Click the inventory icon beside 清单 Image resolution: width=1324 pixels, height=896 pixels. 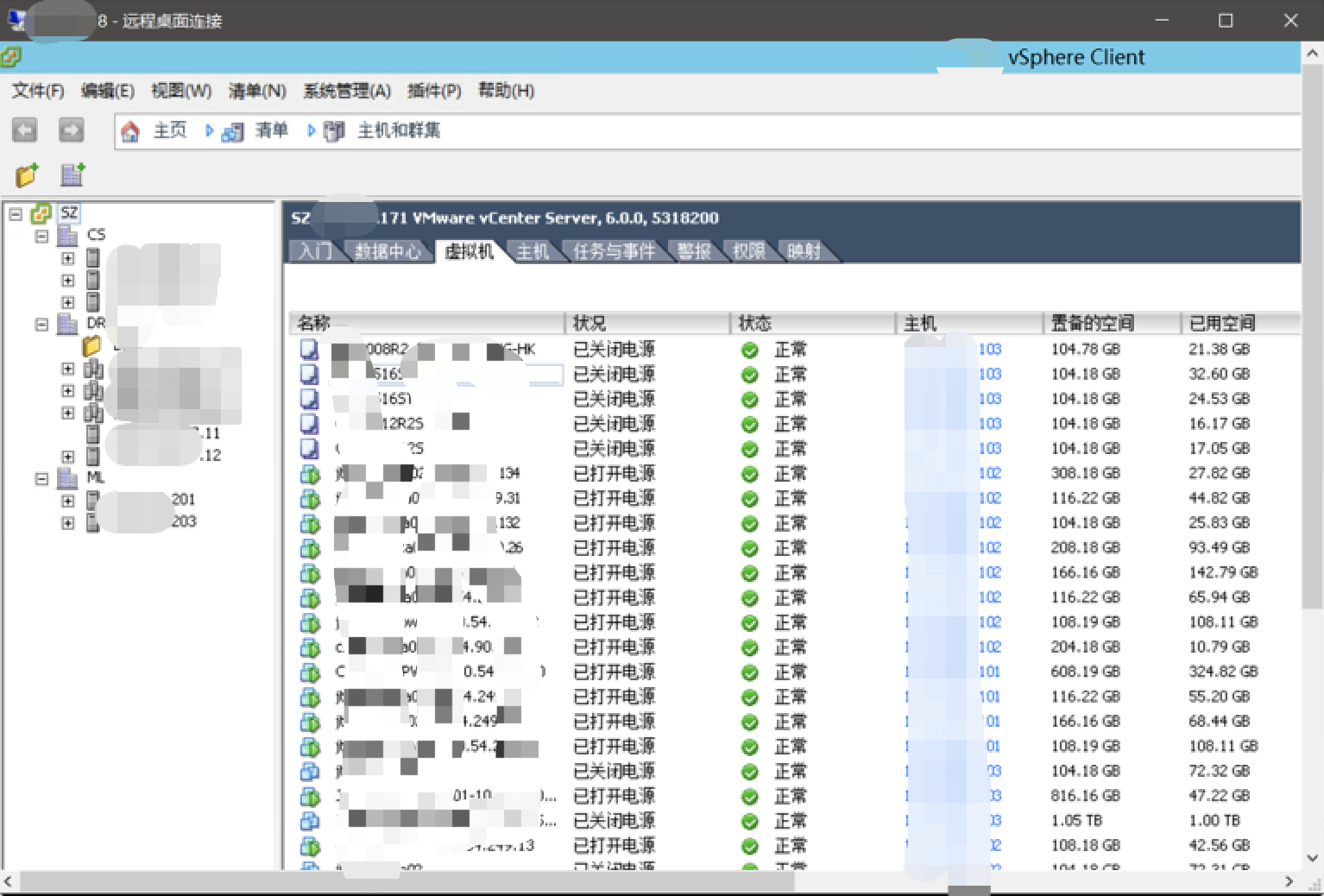(232, 131)
